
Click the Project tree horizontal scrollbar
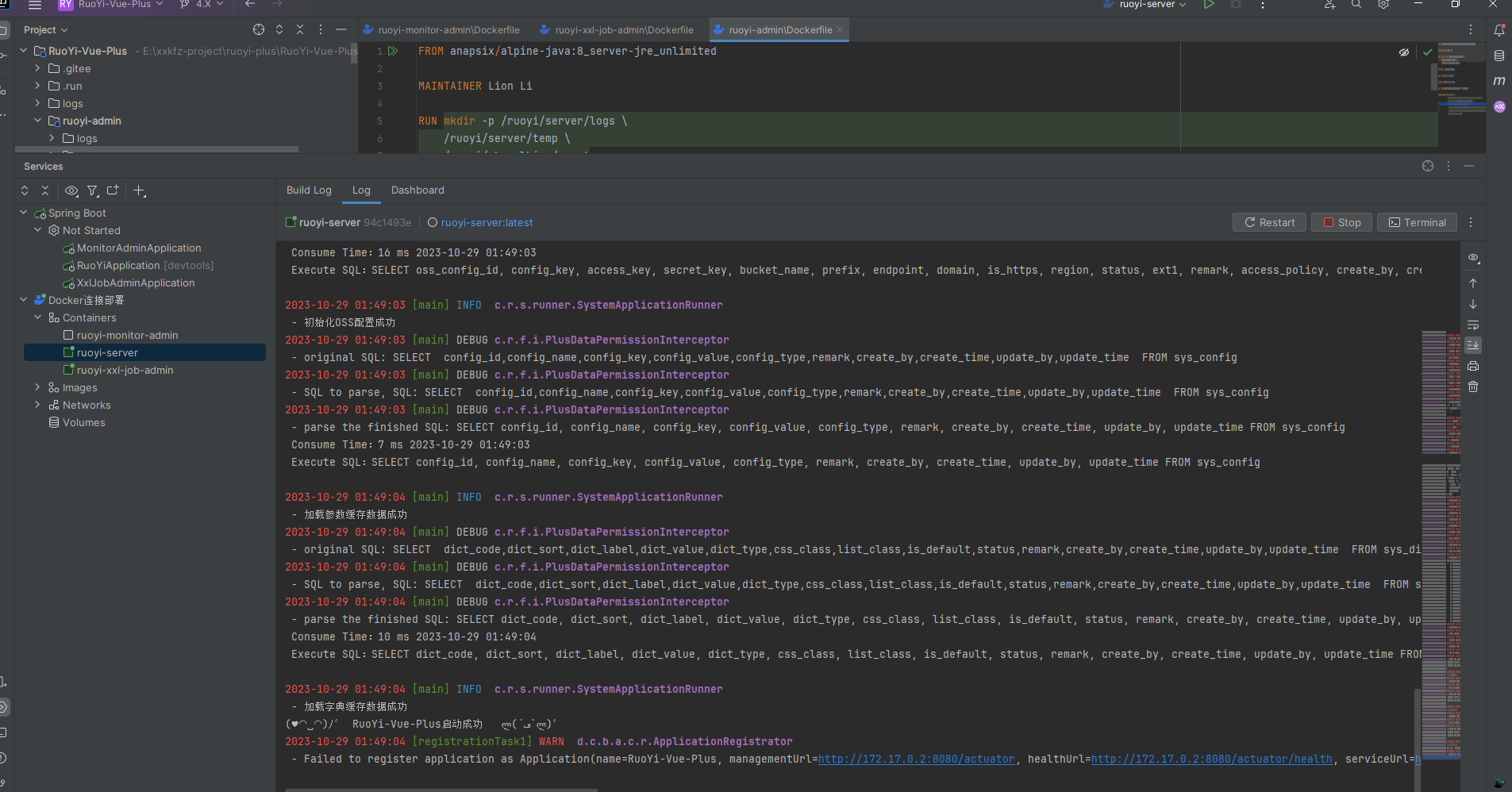click(x=157, y=149)
